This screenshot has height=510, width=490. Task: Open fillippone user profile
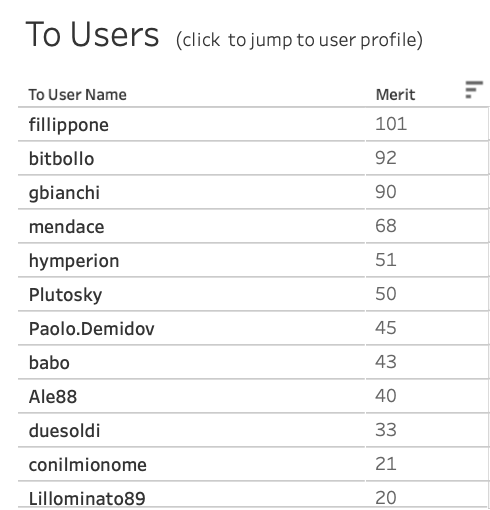coord(69,125)
